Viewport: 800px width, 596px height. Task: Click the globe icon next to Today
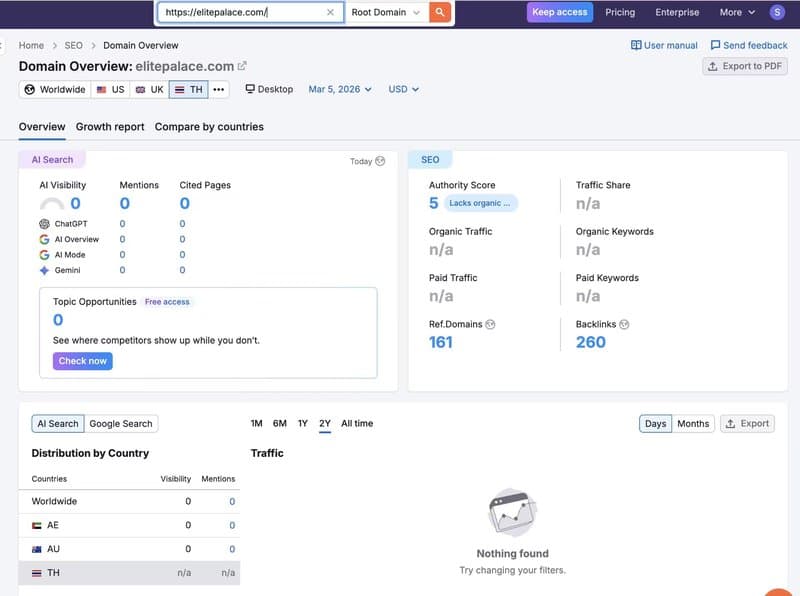click(380, 161)
